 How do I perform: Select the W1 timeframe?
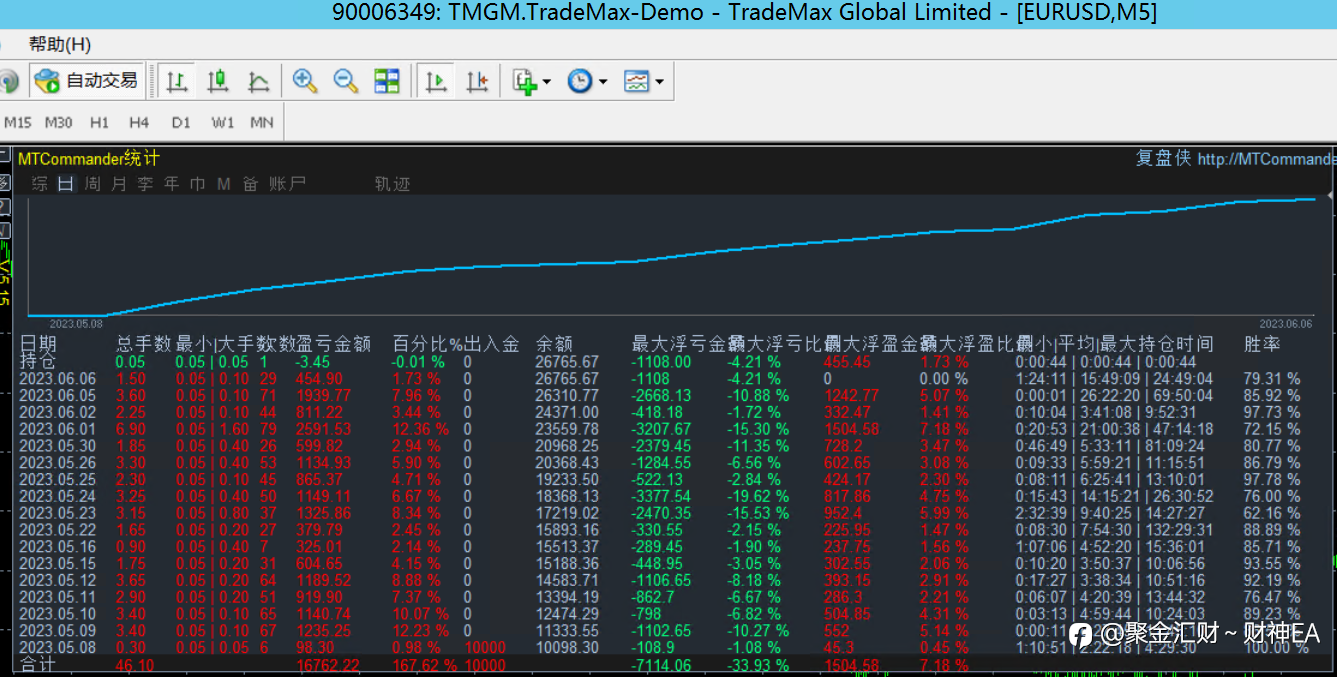[x=222, y=122]
